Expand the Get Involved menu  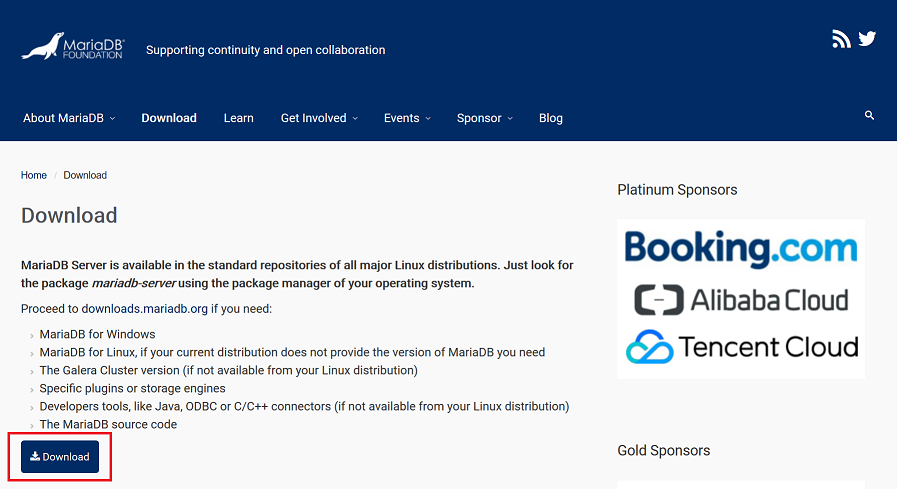(x=319, y=118)
